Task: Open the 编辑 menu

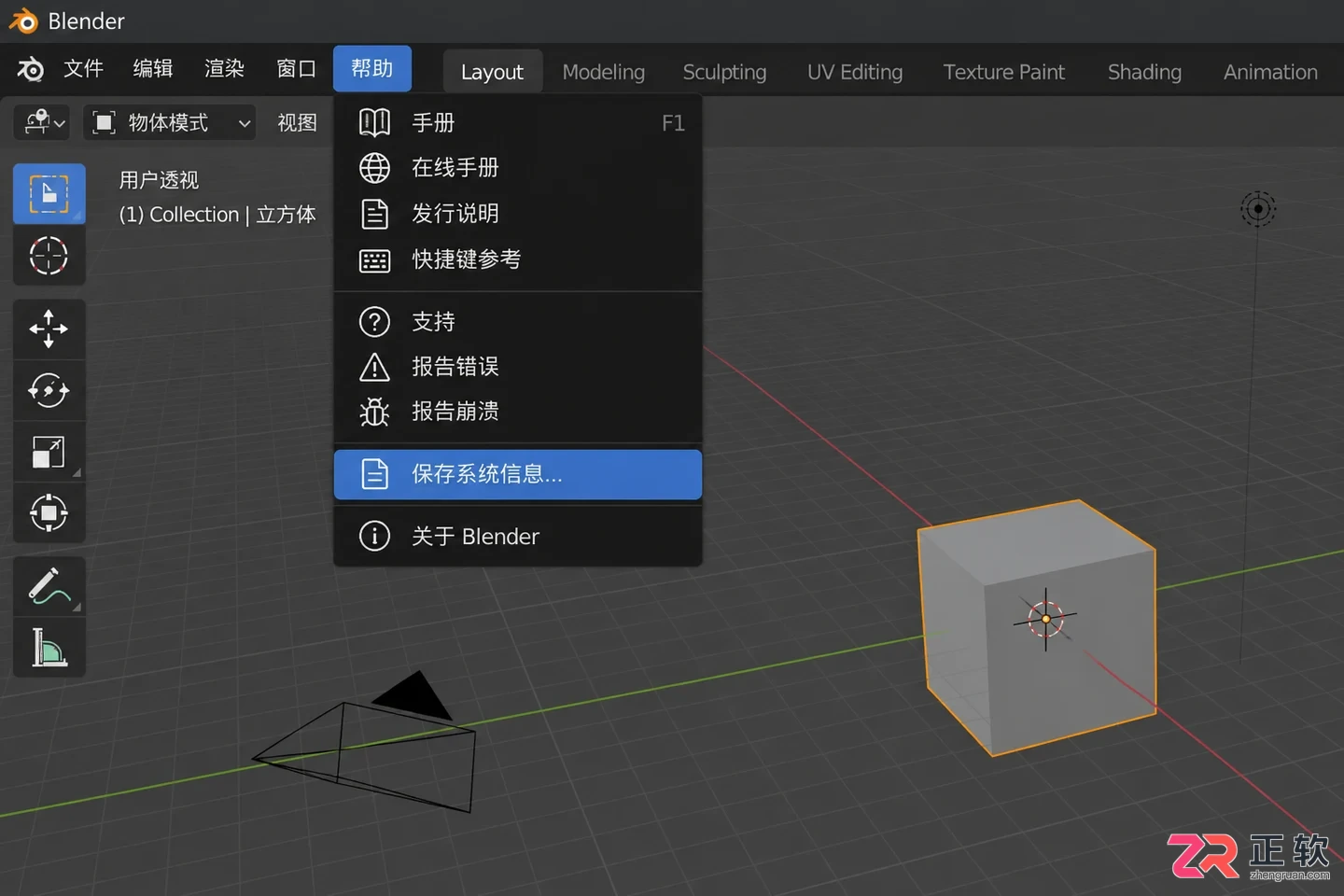Action: [x=153, y=69]
